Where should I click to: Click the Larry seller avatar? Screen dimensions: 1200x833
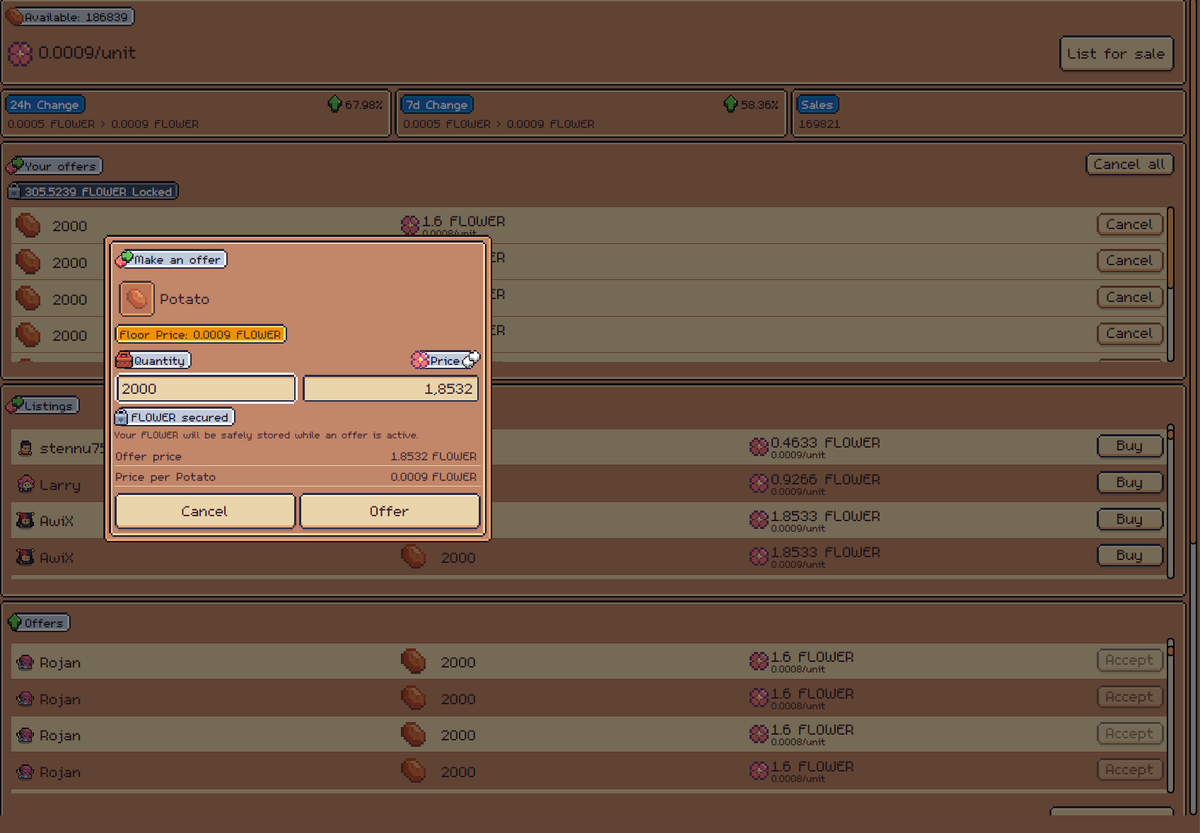[26, 484]
